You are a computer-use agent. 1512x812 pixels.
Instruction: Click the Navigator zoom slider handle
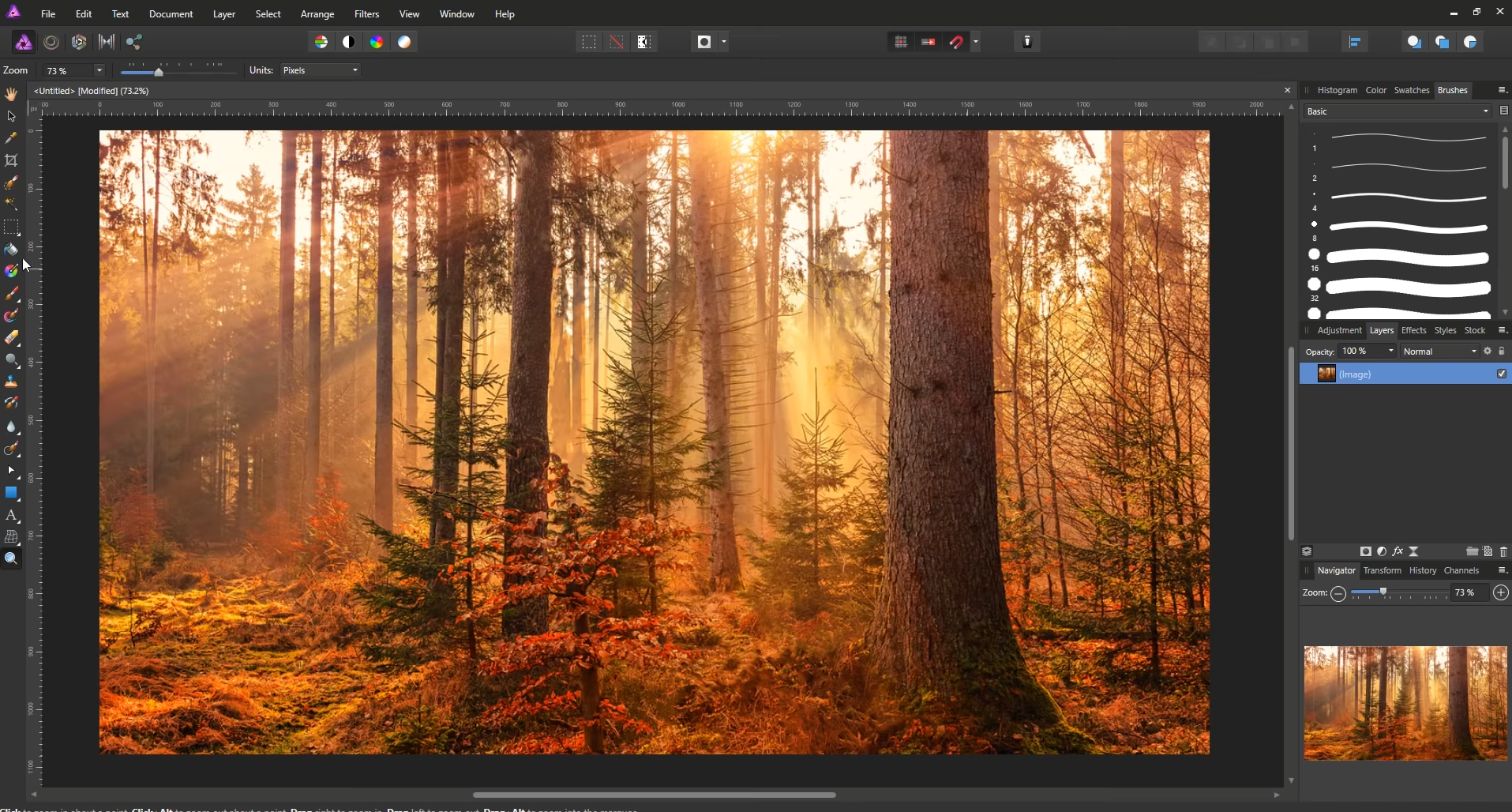pyautogui.click(x=1383, y=592)
